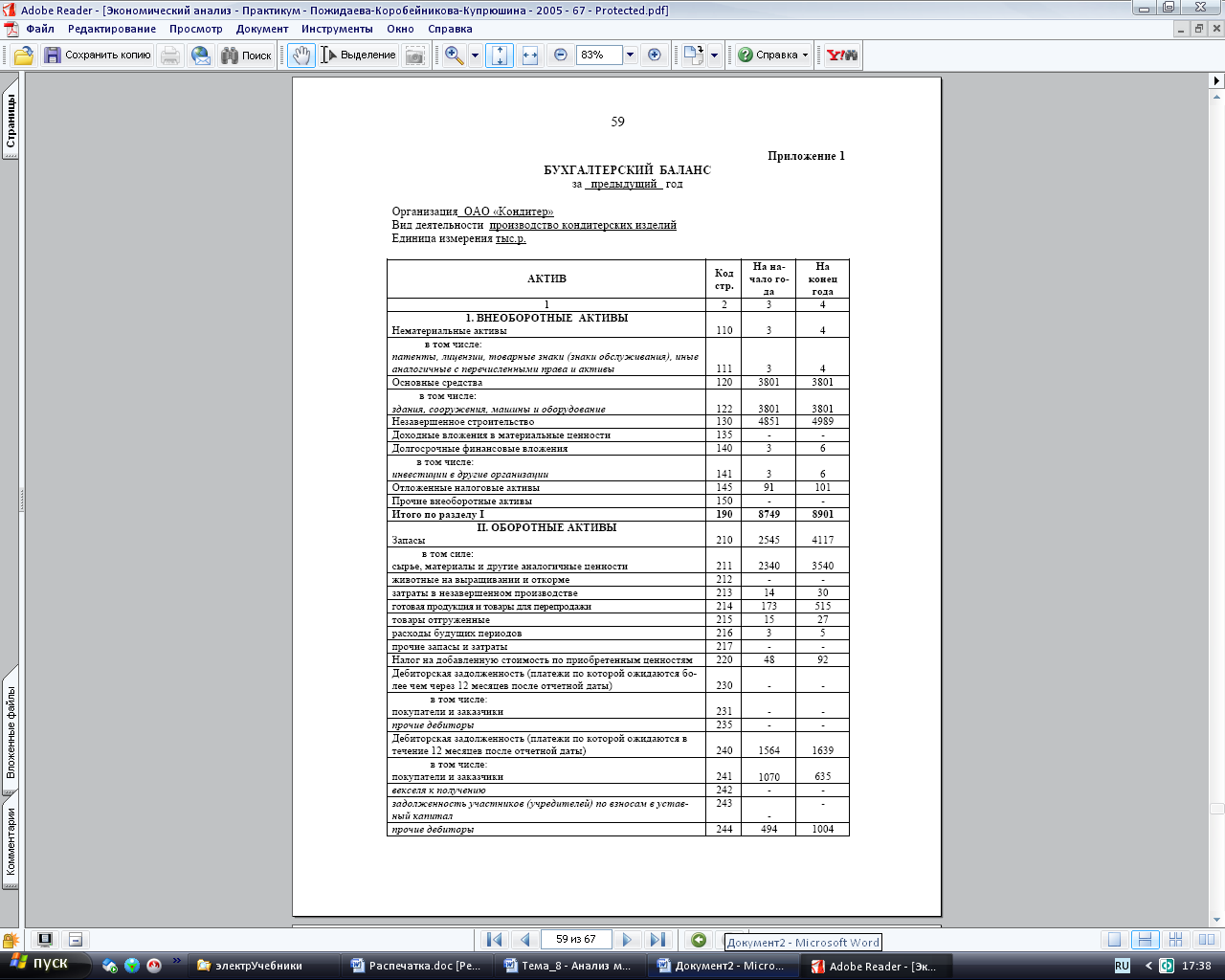
Task: Click the Yahoo search toolbar icon
Action: click(842, 56)
